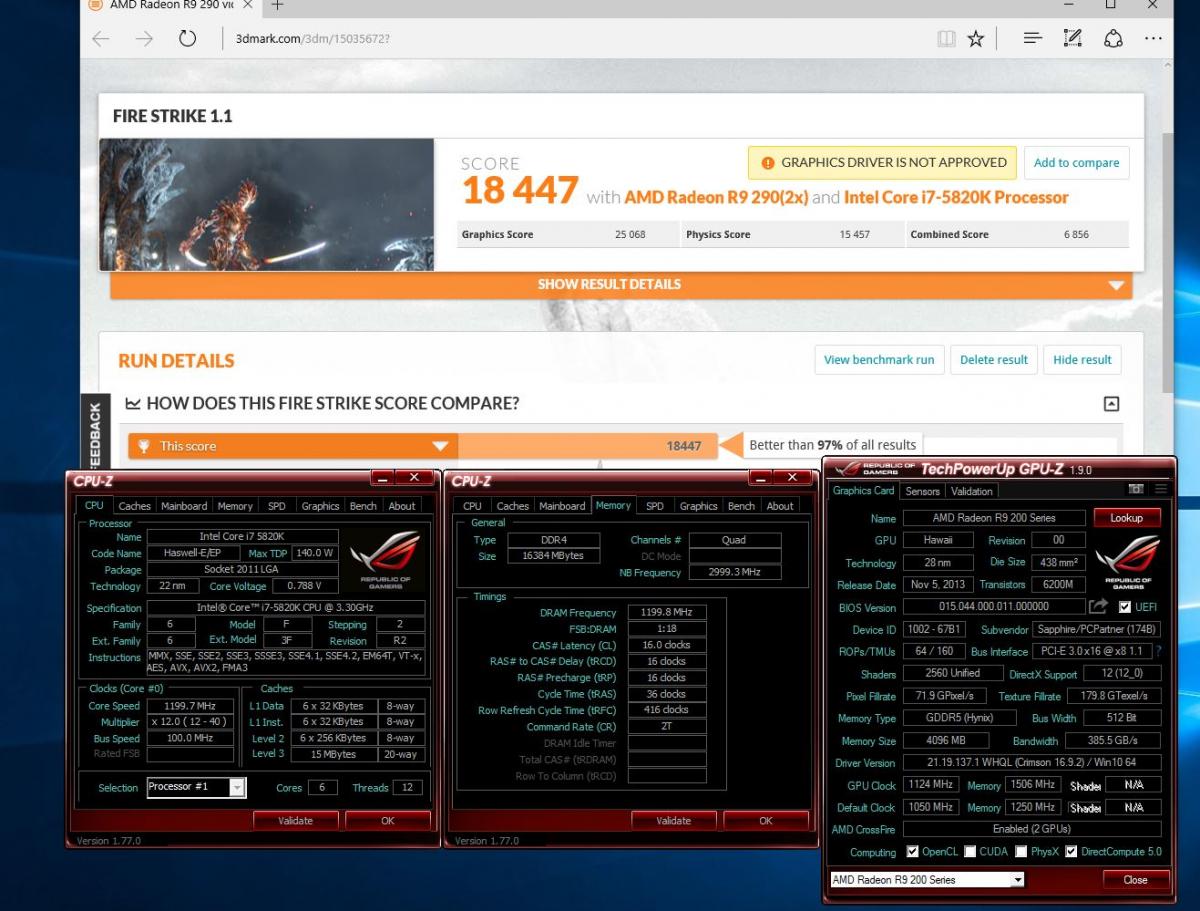Click OK in right CPU-Z window
This screenshot has height=911, width=1200.
tap(766, 821)
